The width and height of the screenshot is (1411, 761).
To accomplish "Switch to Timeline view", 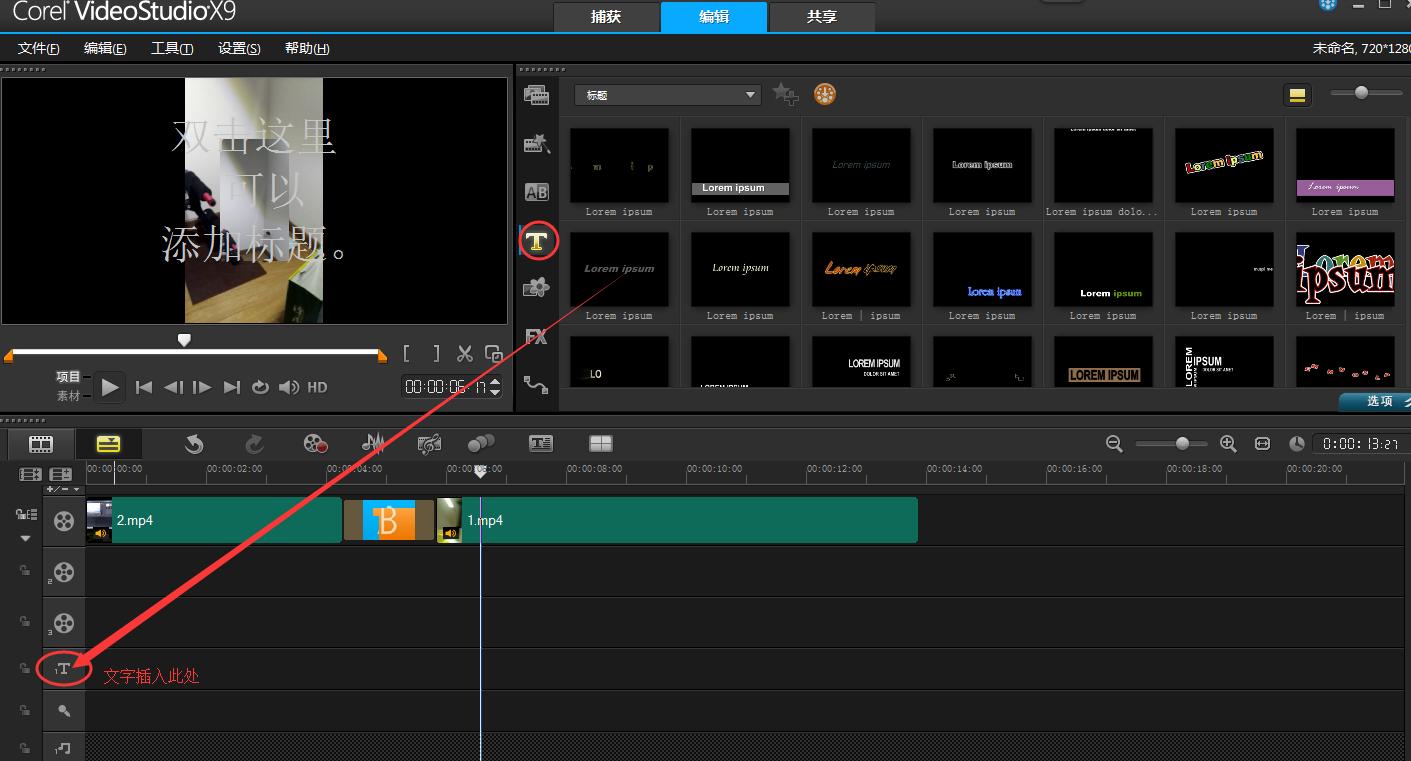I will pos(108,443).
